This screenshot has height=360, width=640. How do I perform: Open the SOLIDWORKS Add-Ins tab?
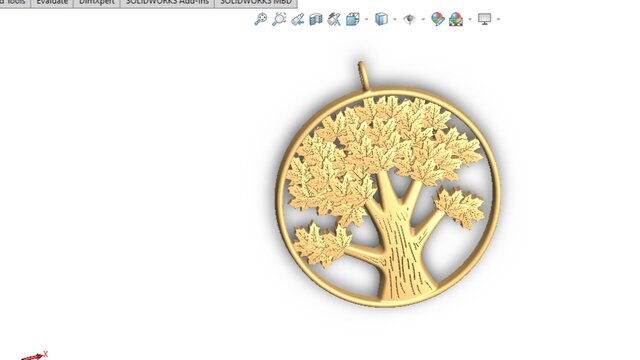point(167,2)
